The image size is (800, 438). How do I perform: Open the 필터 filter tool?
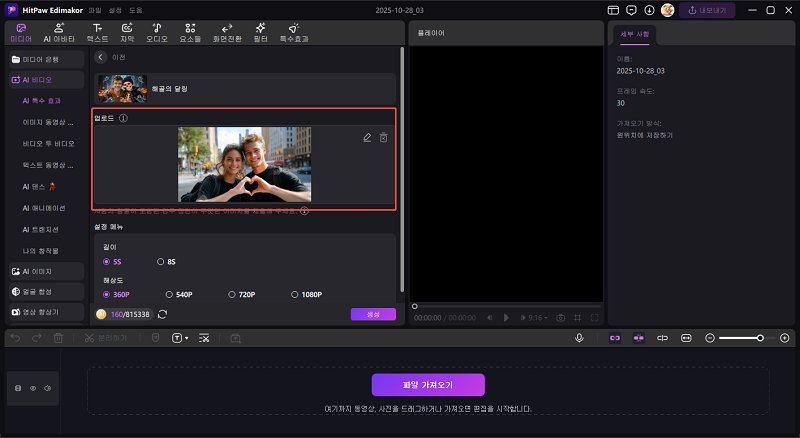coord(260,32)
